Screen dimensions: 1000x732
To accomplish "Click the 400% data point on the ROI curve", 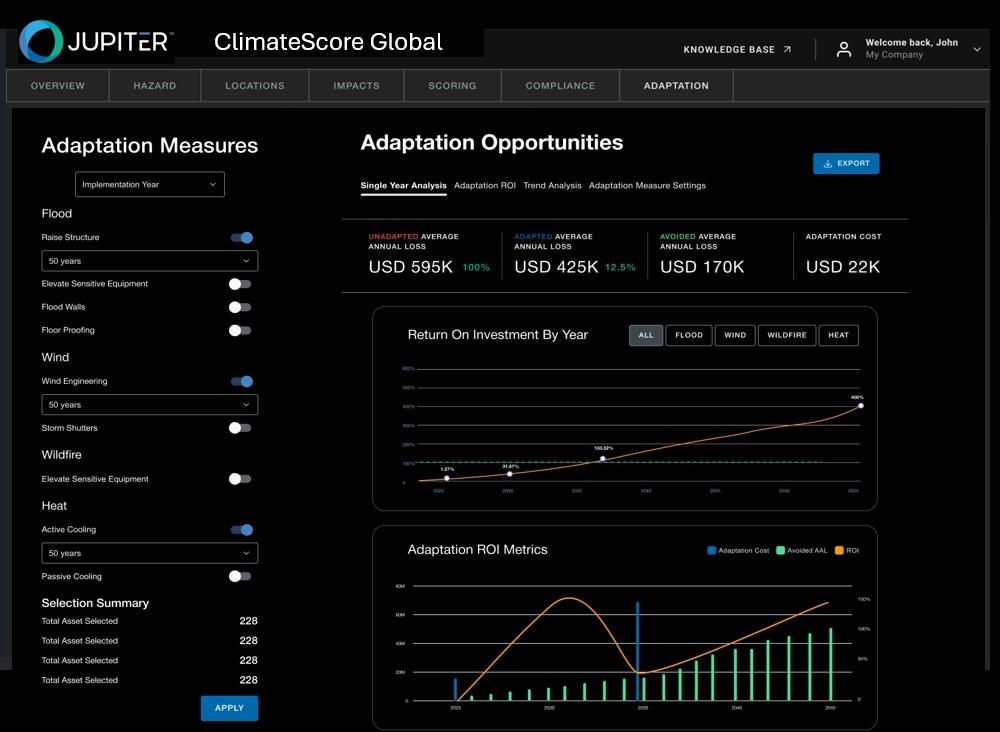I will click(x=862, y=408).
